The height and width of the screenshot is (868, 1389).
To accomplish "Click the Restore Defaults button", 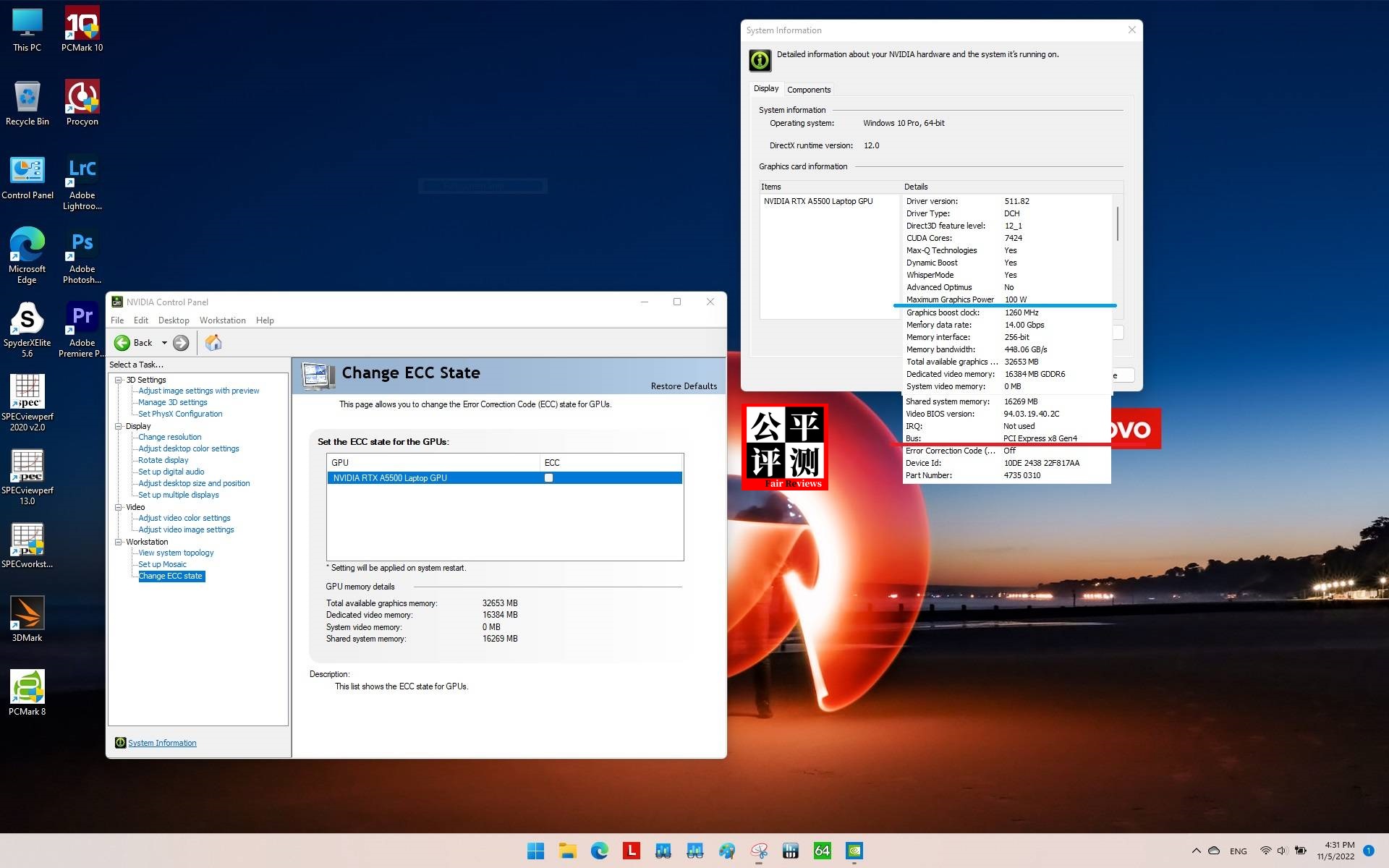I will [x=684, y=386].
